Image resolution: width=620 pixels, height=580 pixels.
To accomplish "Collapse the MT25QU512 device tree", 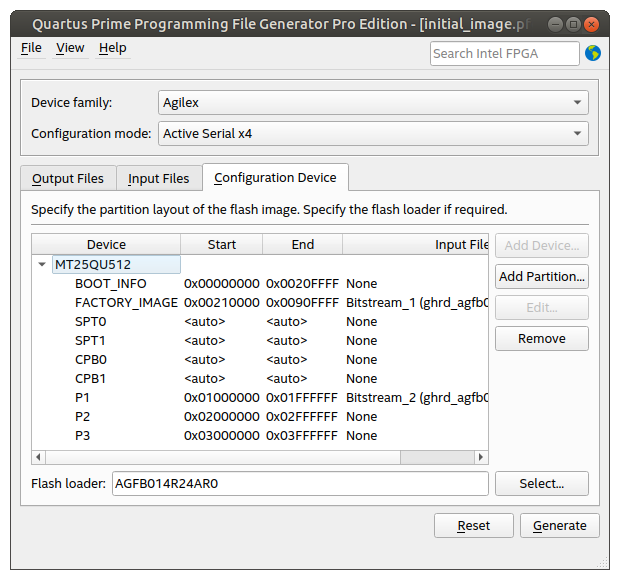I will point(42,264).
